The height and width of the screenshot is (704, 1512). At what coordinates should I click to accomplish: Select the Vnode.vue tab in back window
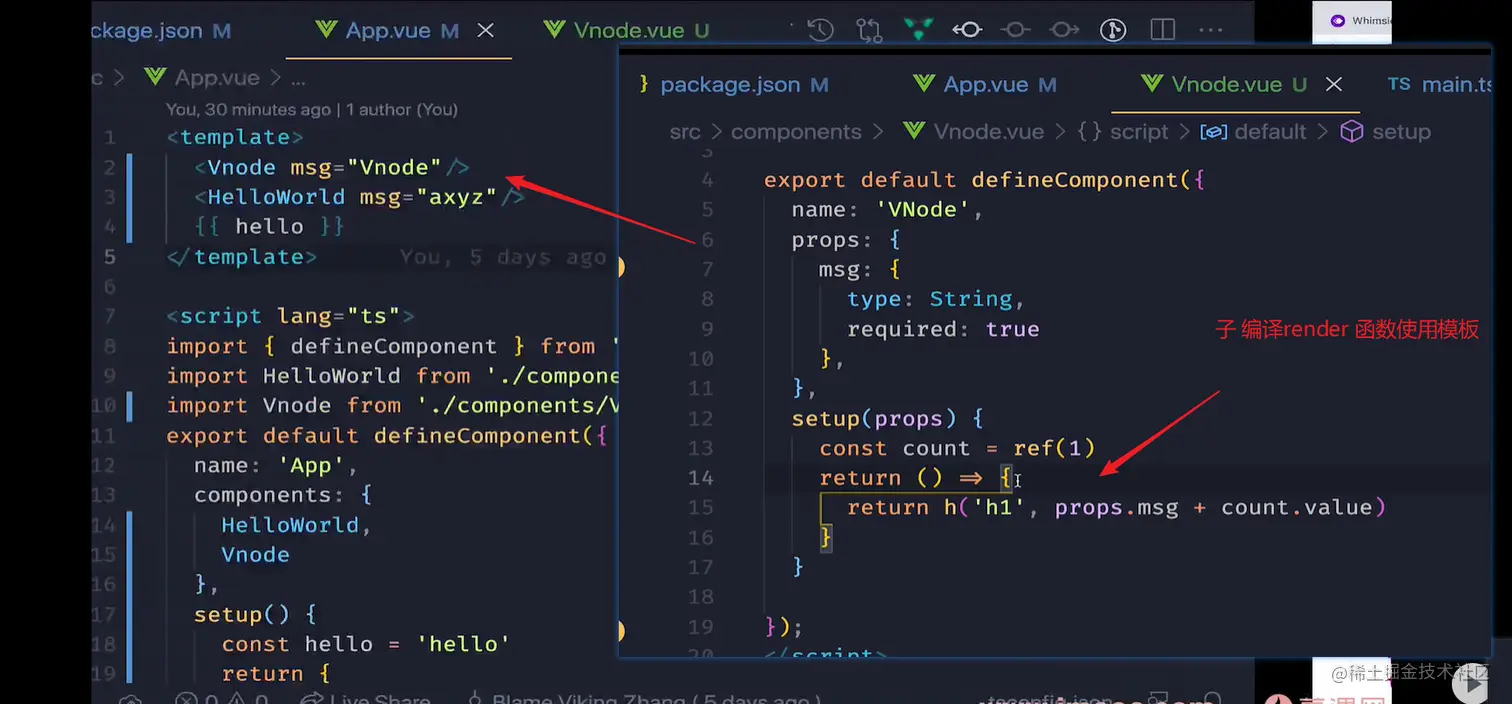(626, 31)
